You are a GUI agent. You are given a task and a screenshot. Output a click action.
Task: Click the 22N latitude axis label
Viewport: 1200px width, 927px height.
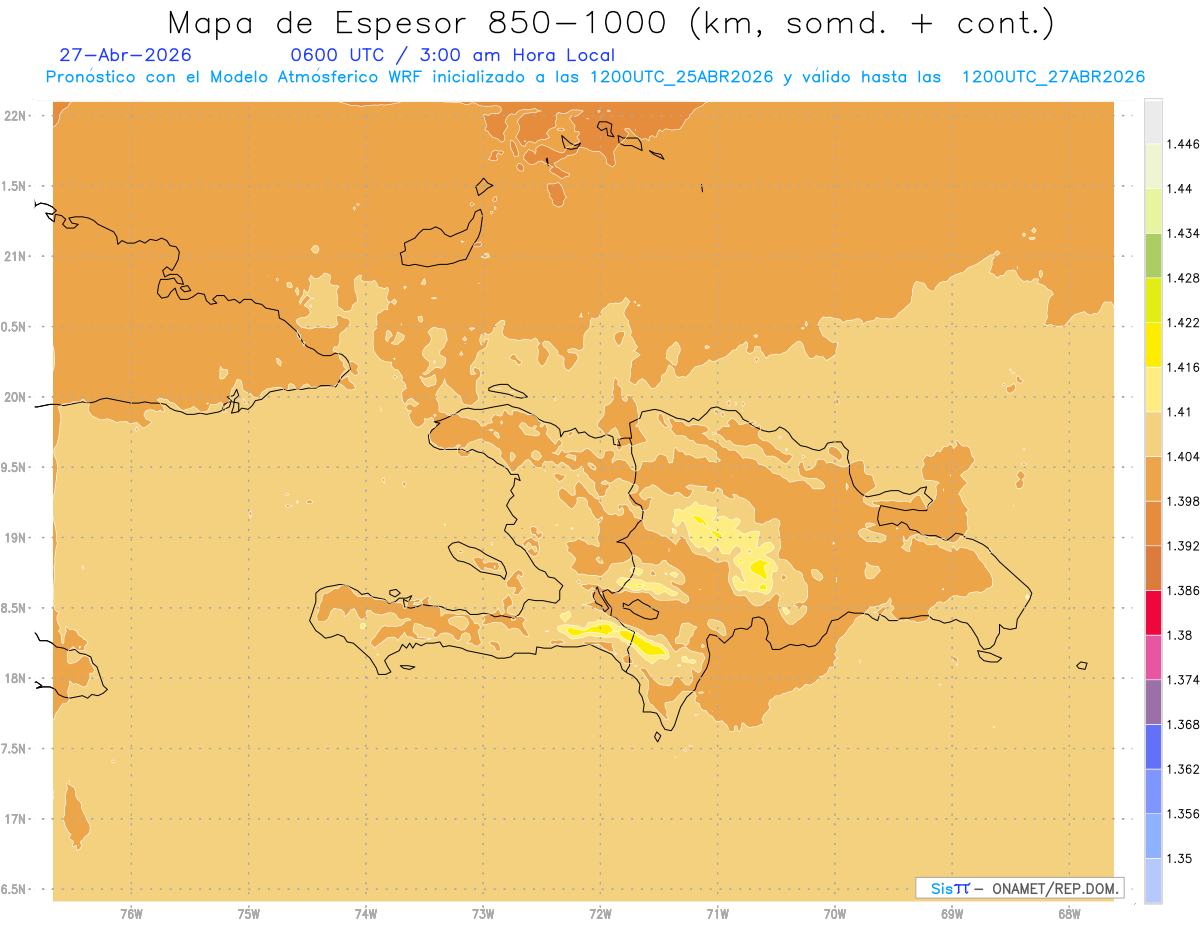click(16, 116)
